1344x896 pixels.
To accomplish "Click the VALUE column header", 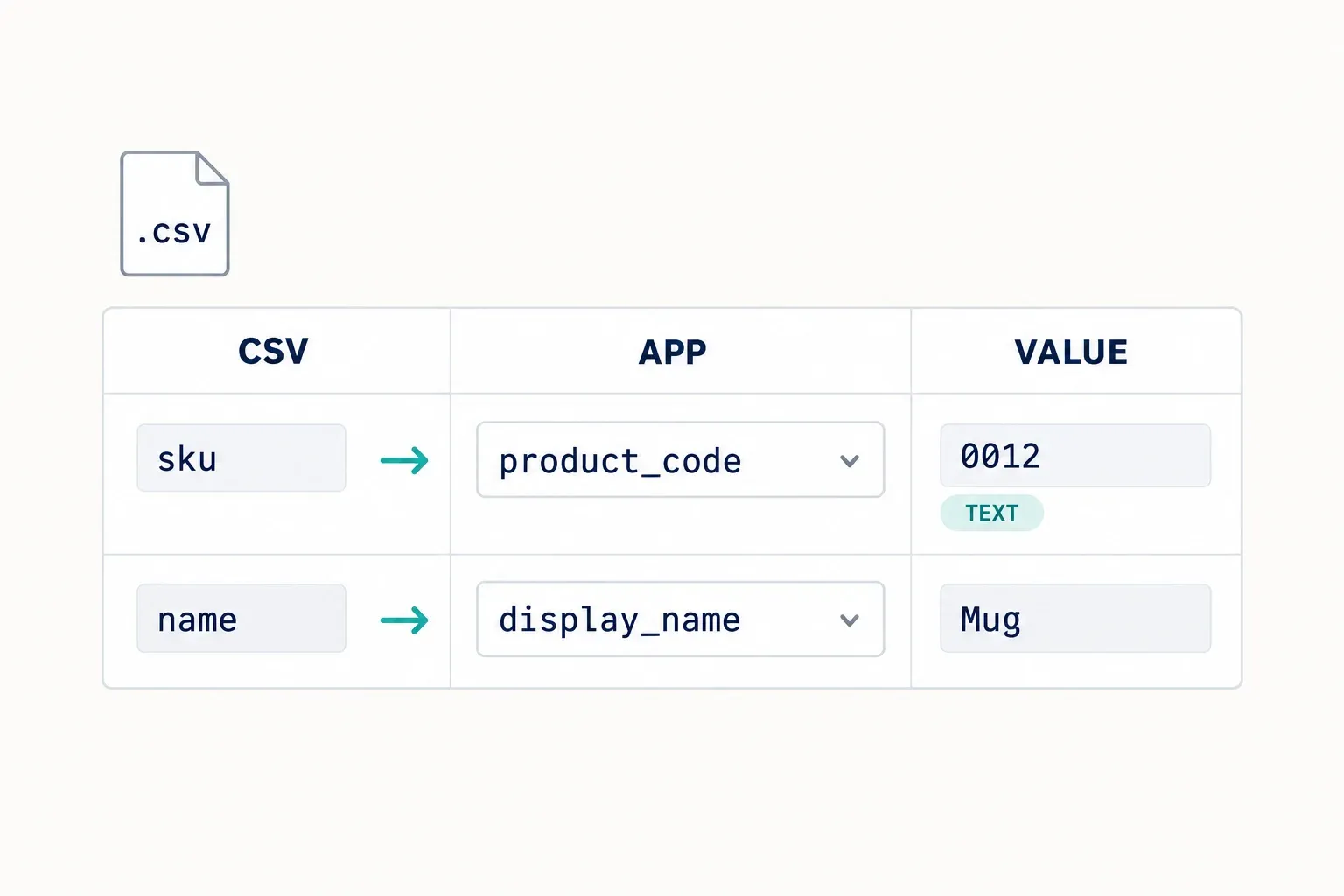I will click(1071, 352).
